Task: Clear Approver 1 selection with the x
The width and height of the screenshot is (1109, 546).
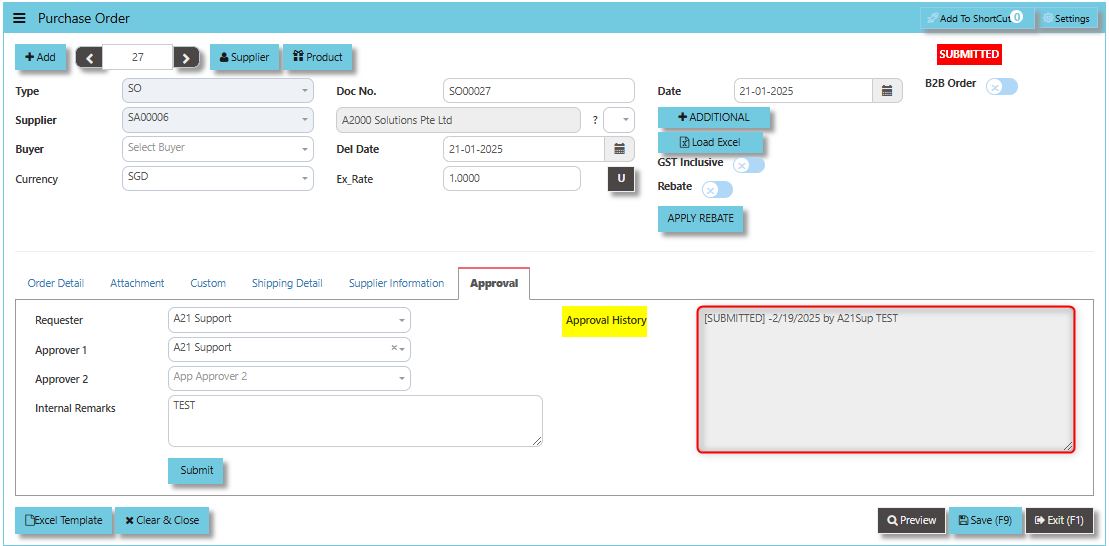Action: pos(394,348)
